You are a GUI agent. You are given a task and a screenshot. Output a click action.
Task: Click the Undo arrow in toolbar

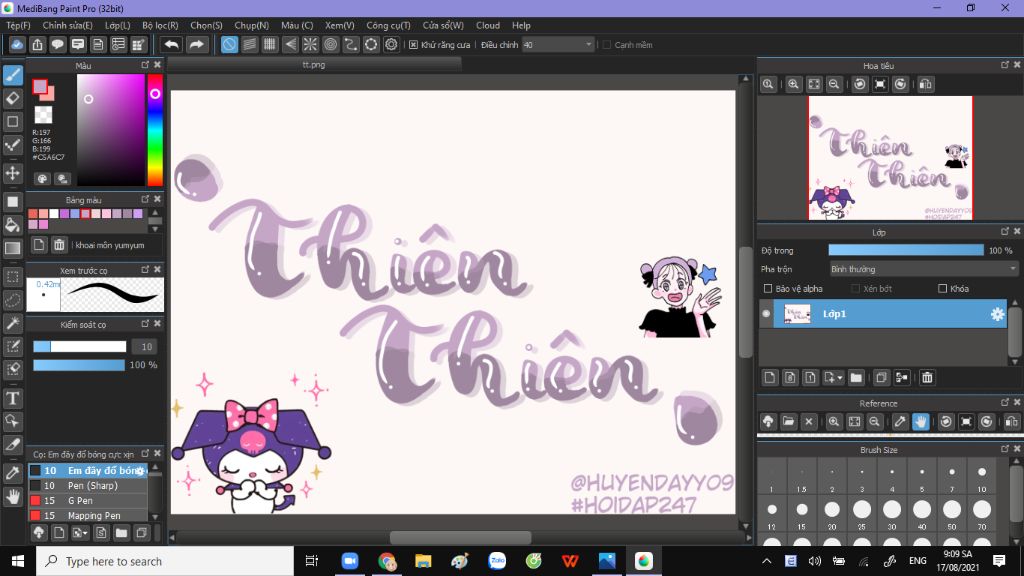coord(171,44)
